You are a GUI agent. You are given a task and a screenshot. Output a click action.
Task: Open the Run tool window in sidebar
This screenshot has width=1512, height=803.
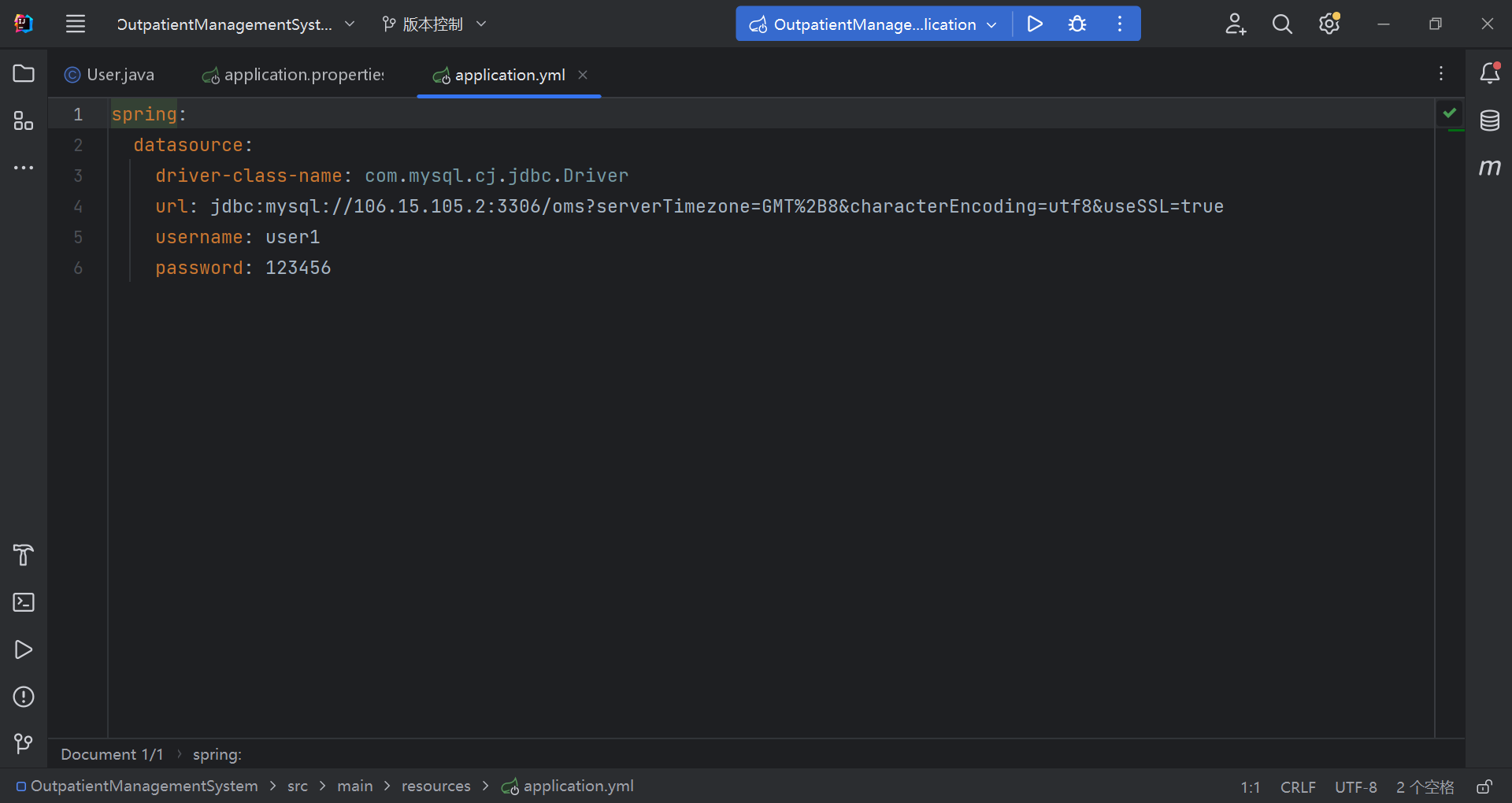click(x=24, y=649)
